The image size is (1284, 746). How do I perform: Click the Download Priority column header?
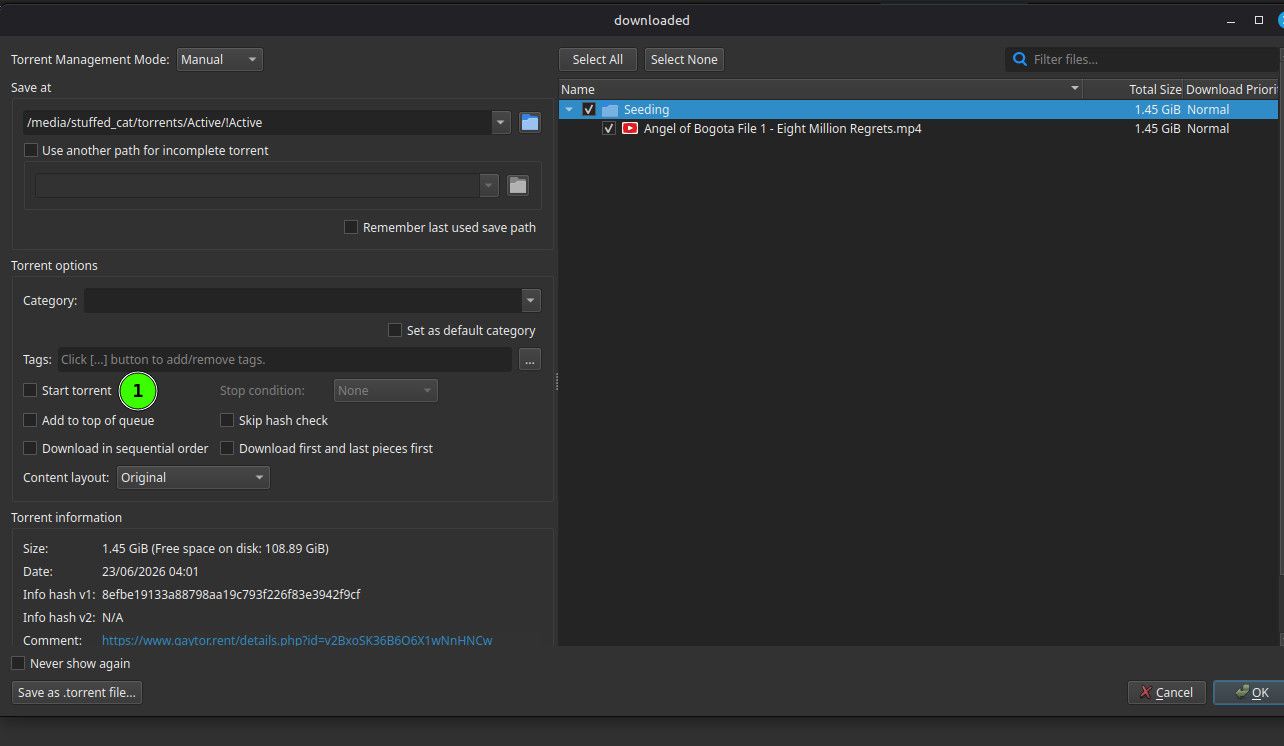click(1231, 89)
